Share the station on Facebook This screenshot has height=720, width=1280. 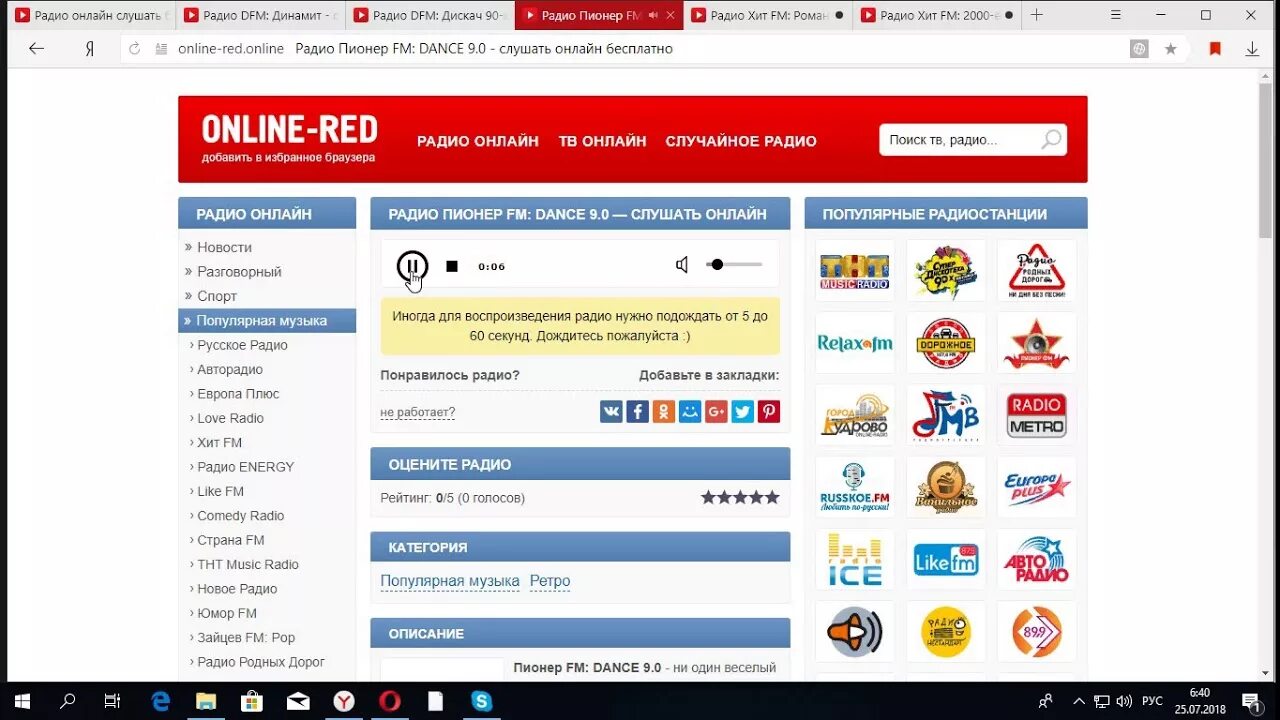[637, 411]
